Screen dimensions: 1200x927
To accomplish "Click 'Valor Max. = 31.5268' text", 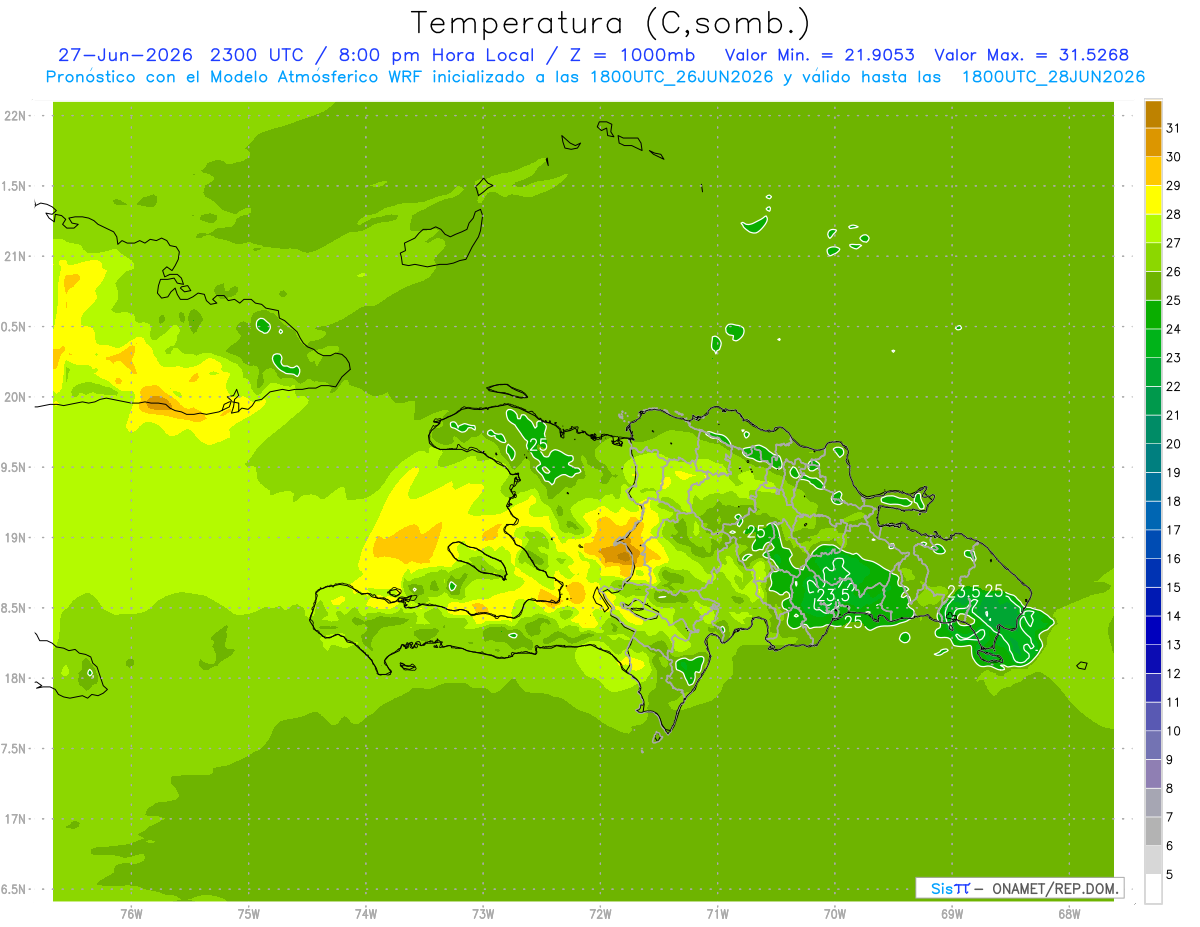I will (1032, 54).
